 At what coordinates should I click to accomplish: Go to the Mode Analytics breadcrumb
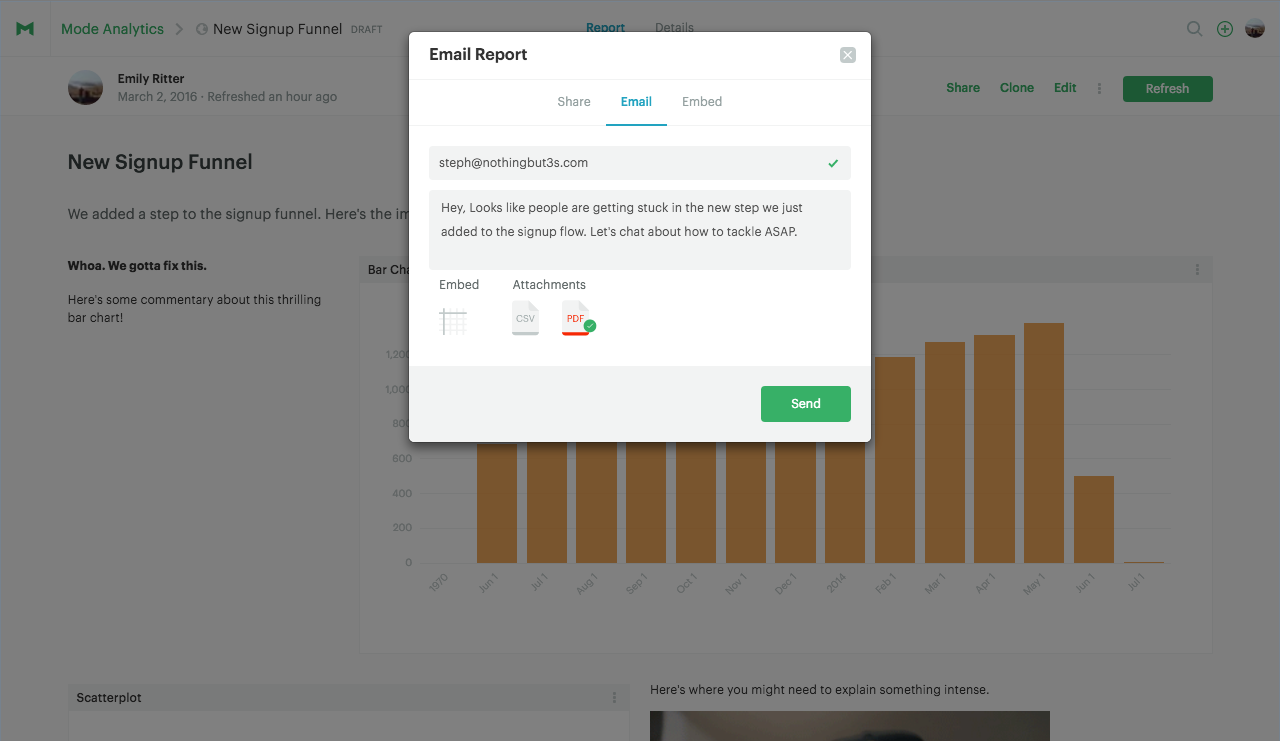click(x=112, y=29)
